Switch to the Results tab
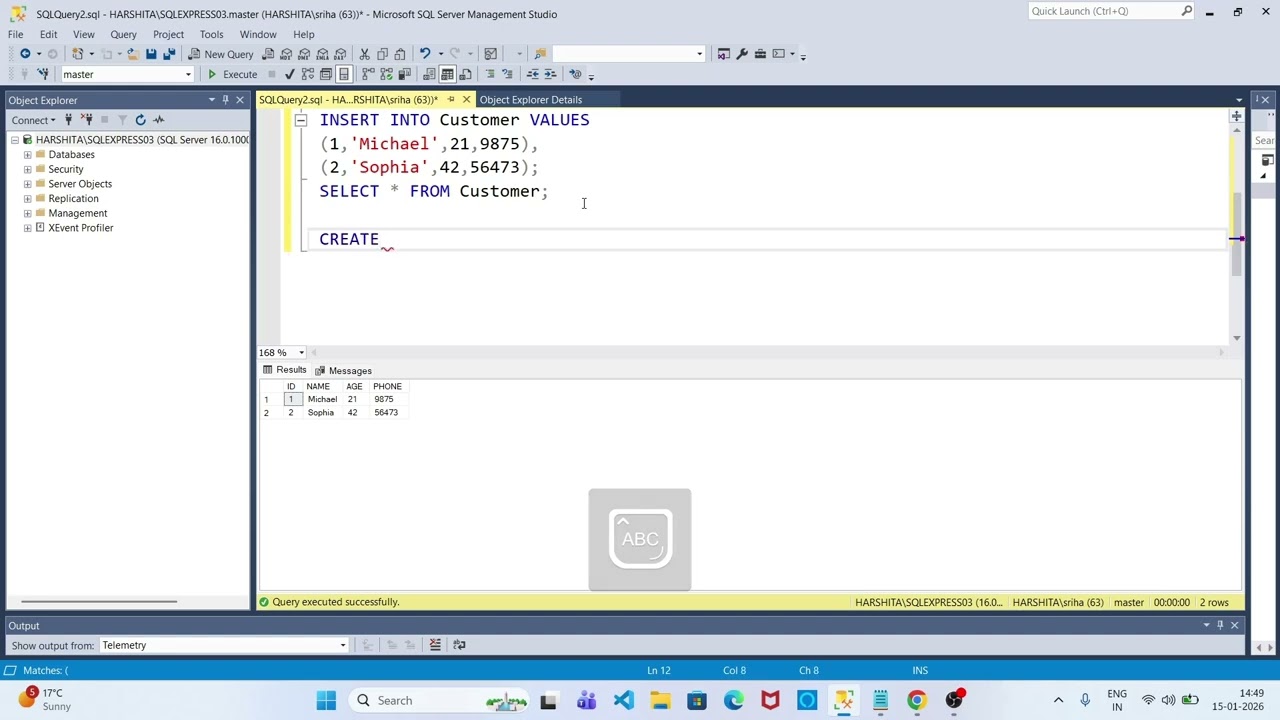Screen dimensions: 1280x720 point(284,370)
